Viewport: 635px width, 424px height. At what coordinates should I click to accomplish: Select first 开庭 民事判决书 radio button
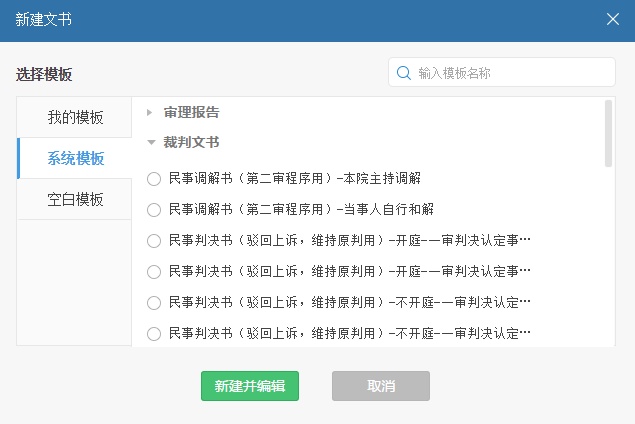click(154, 241)
